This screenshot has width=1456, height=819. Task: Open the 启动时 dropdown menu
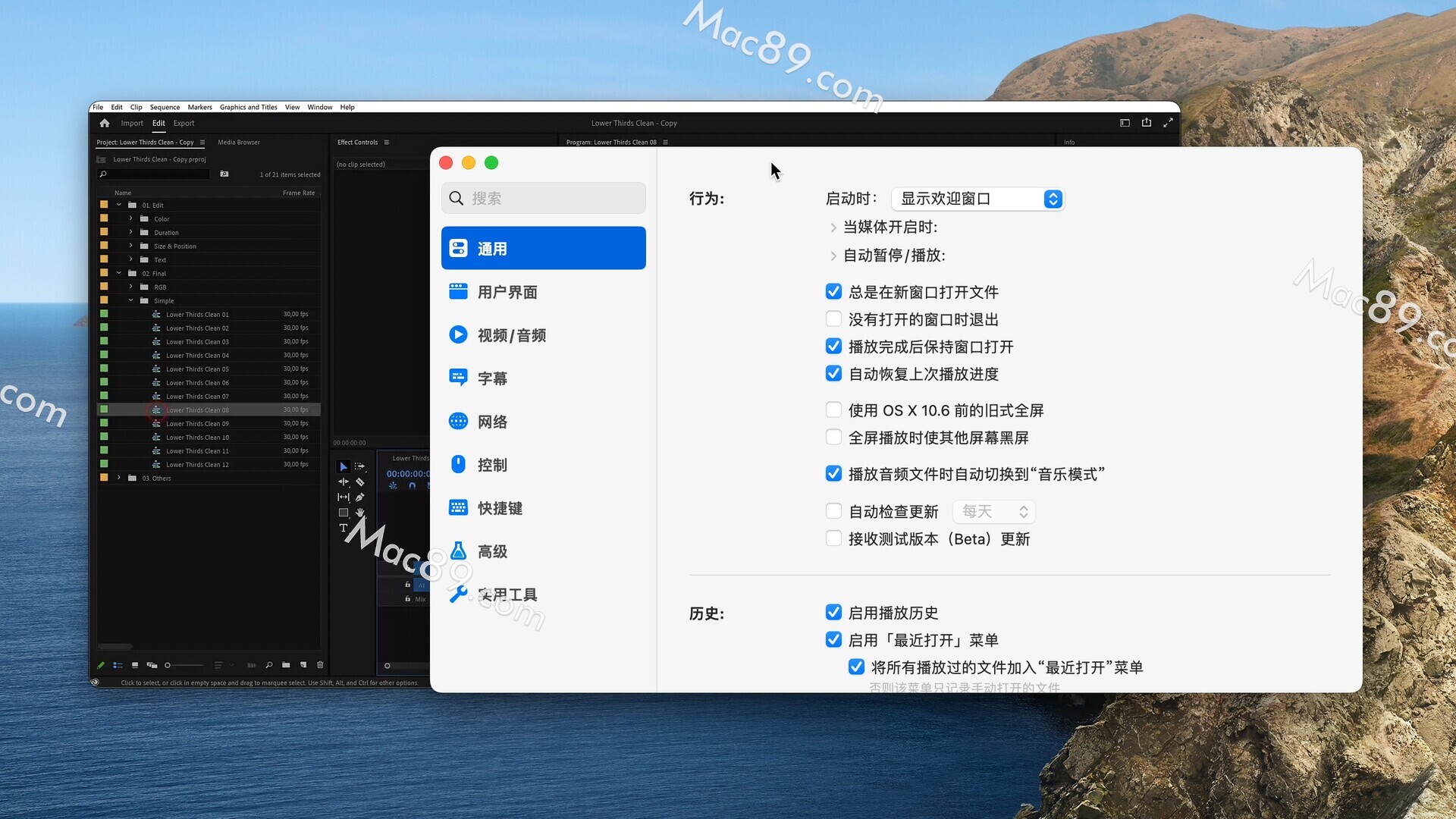tap(977, 199)
